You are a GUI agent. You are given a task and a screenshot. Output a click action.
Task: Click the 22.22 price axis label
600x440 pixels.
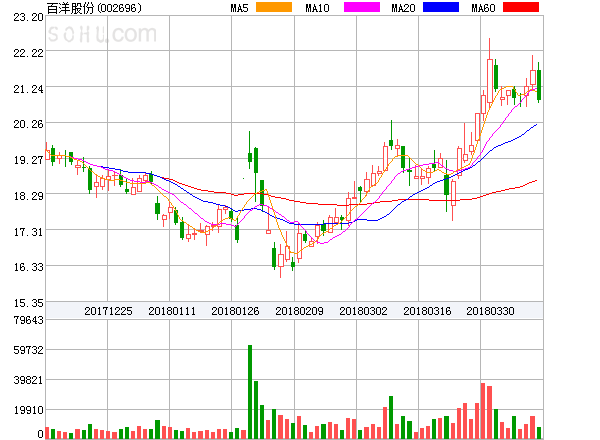pos(28,53)
